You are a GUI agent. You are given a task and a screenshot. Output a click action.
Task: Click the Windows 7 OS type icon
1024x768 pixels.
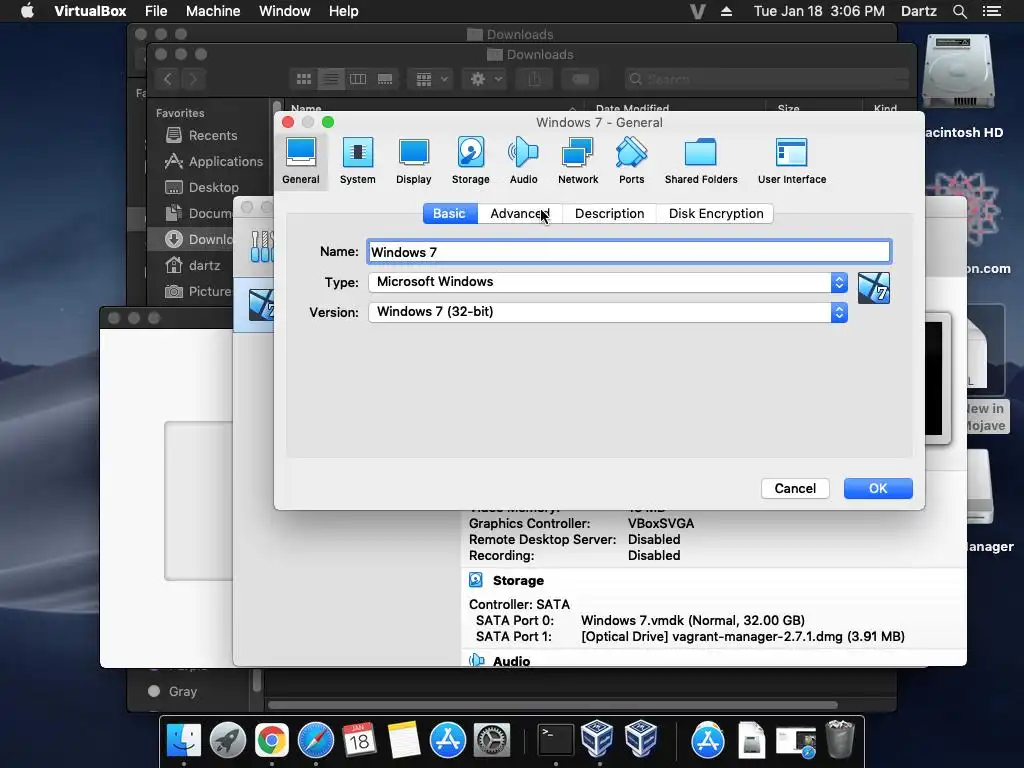coord(874,288)
